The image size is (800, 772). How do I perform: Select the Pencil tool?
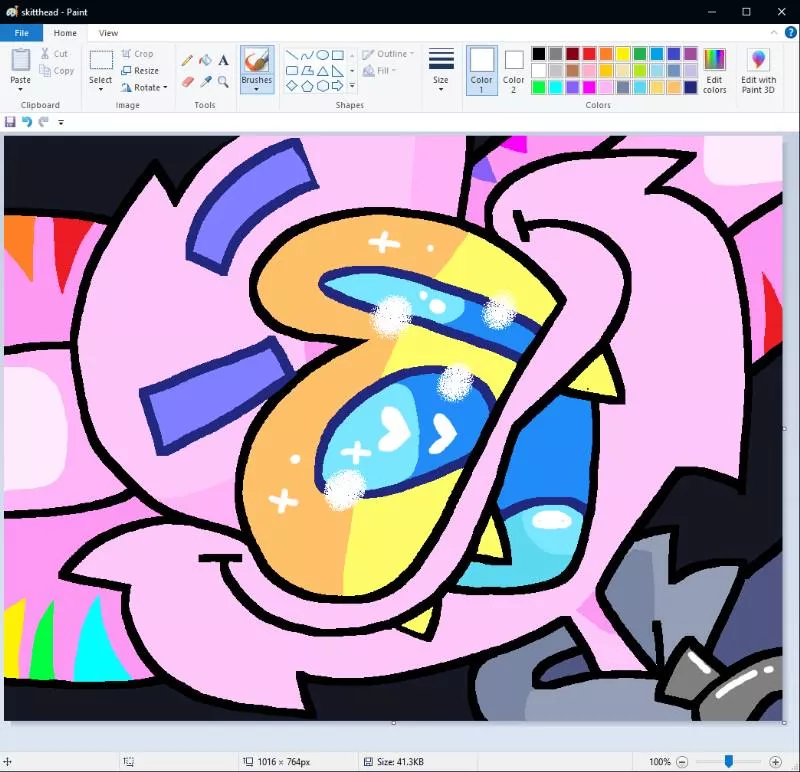click(187, 60)
